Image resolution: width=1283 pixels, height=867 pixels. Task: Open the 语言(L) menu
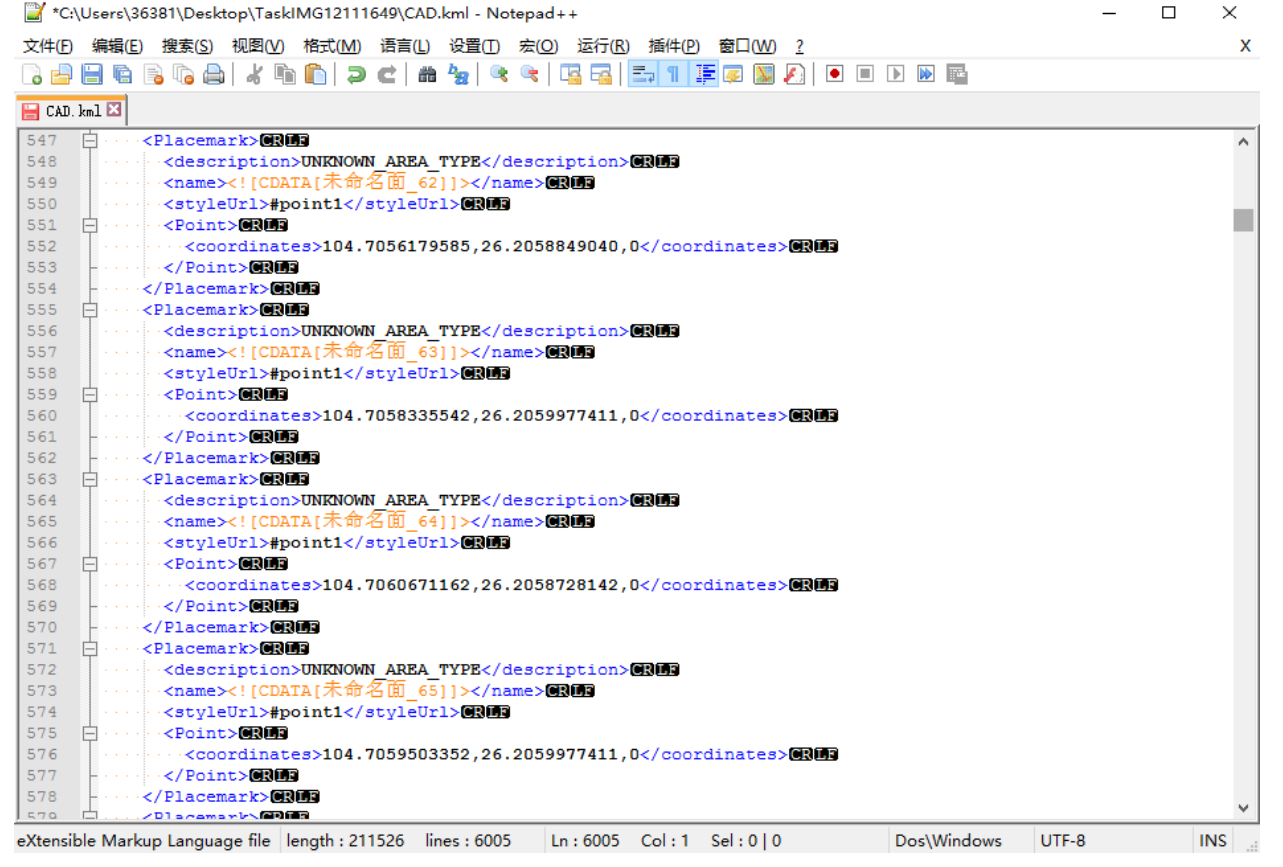tap(405, 46)
